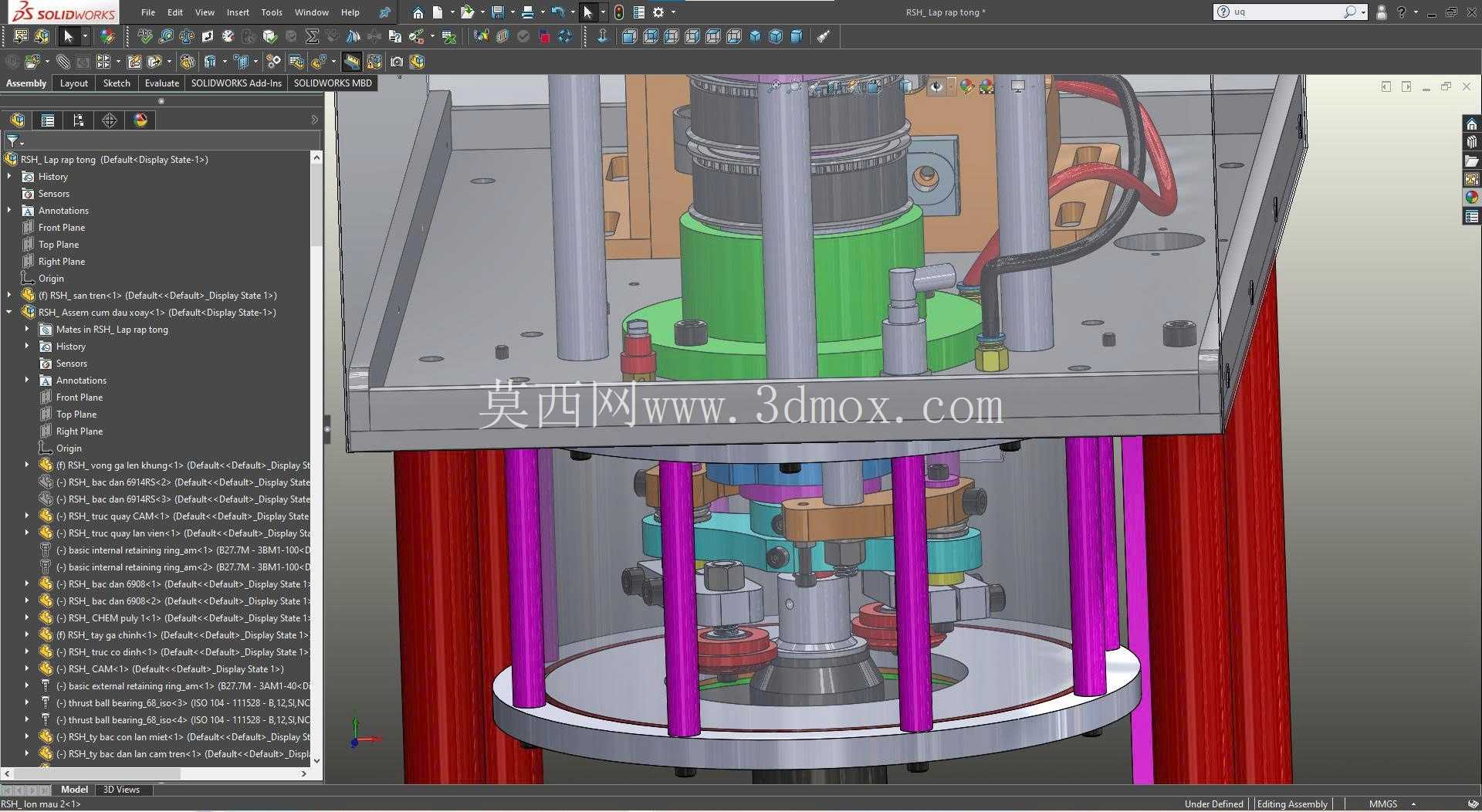Open the Tools menu
Screen dimensions: 1482x812
coord(272,12)
